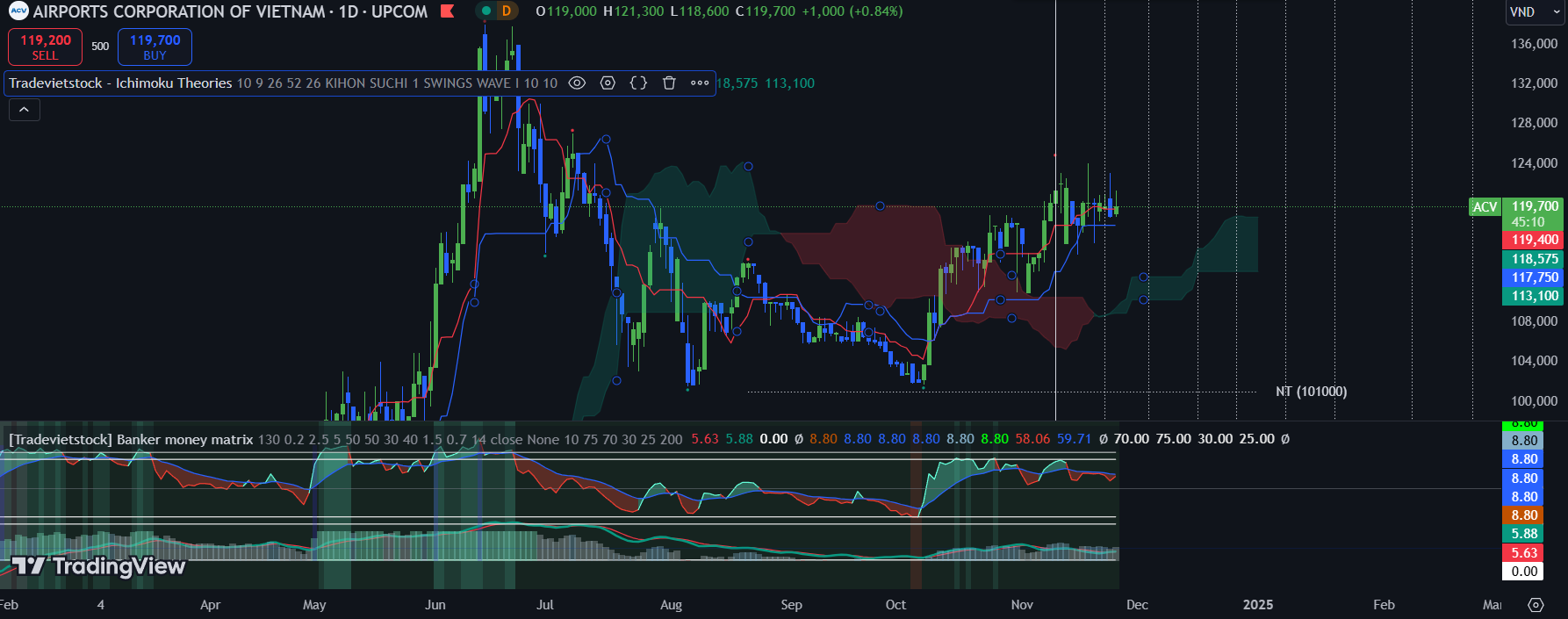Open the three-dot More menu for Ichimoku
This screenshot has width=1568, height=619.
[700, 83]
